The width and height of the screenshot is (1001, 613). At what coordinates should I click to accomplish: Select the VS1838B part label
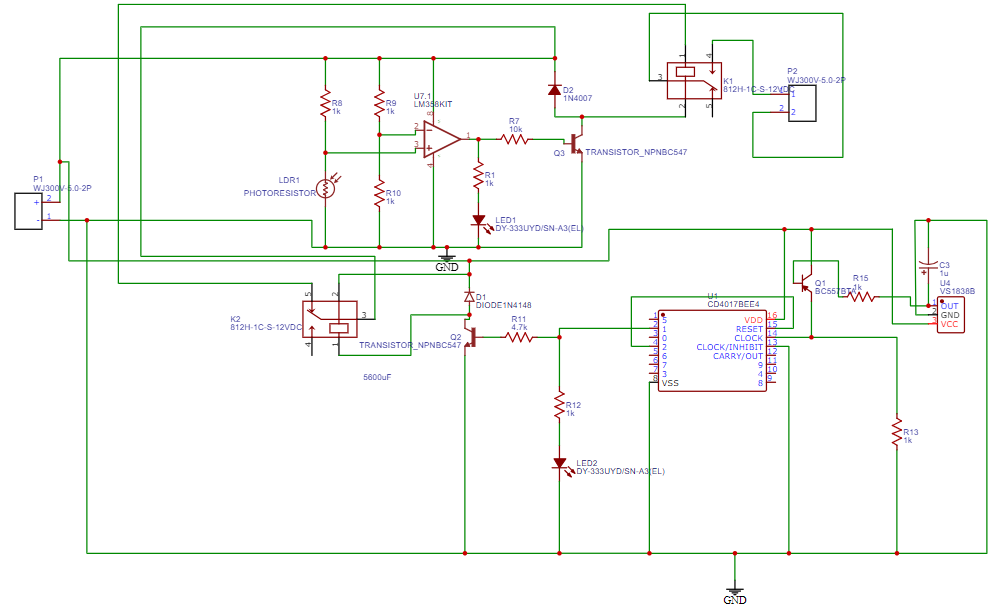pyautogui.click(x=958, y=291)
